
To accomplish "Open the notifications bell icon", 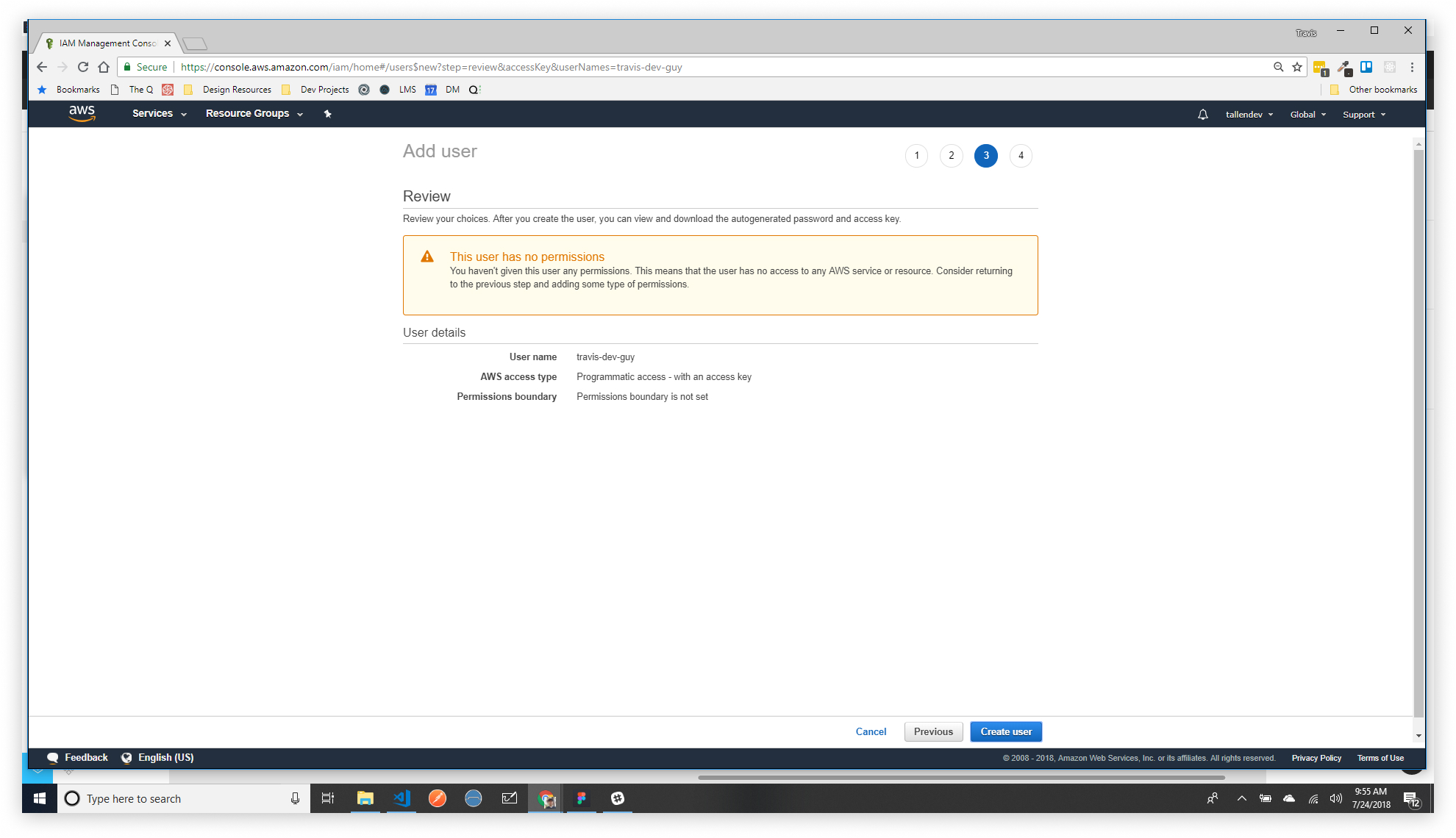I will click(1202, 115).
